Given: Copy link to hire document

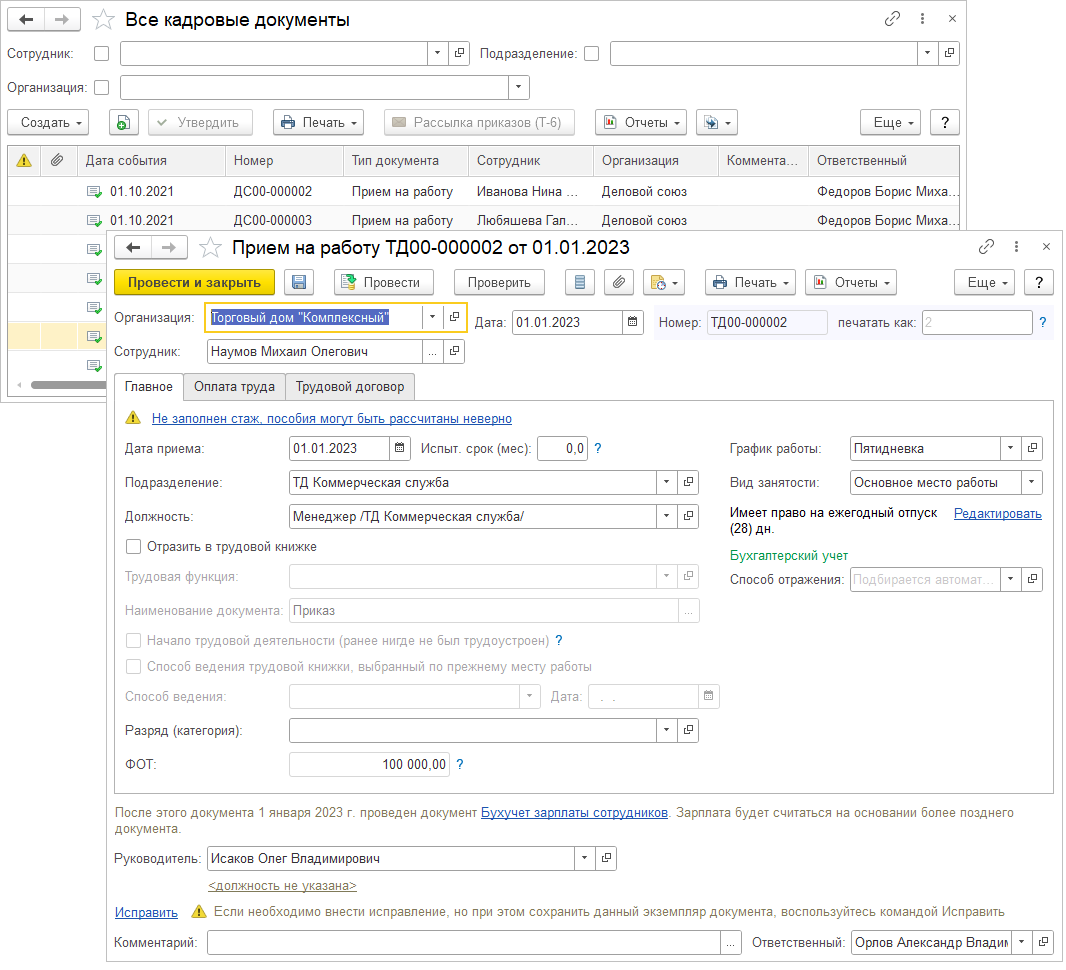Looking at the screenshot, I should [x=986, y=247].
